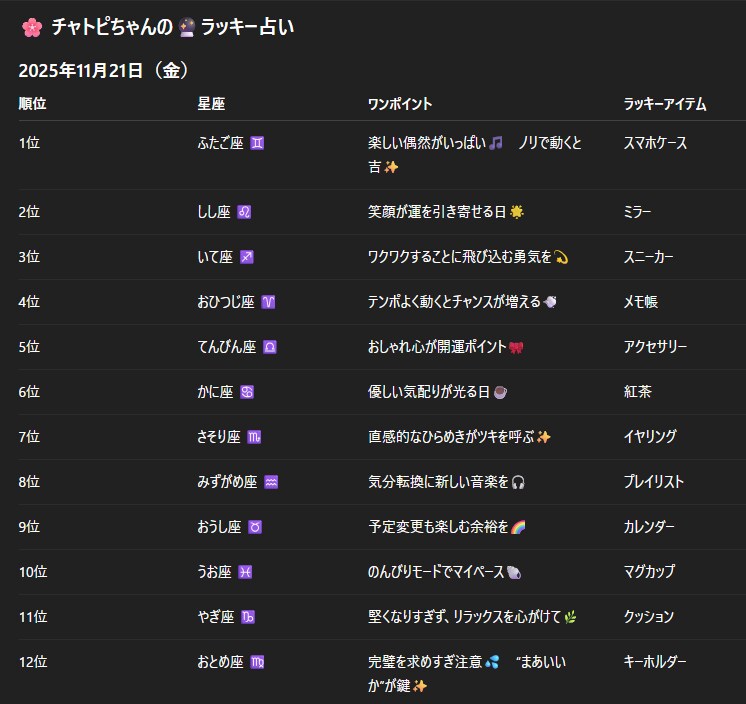Screen dimensions: 746x704
Task: Click the スマホケース lucky item cell
Action: (x=655, y=143)
